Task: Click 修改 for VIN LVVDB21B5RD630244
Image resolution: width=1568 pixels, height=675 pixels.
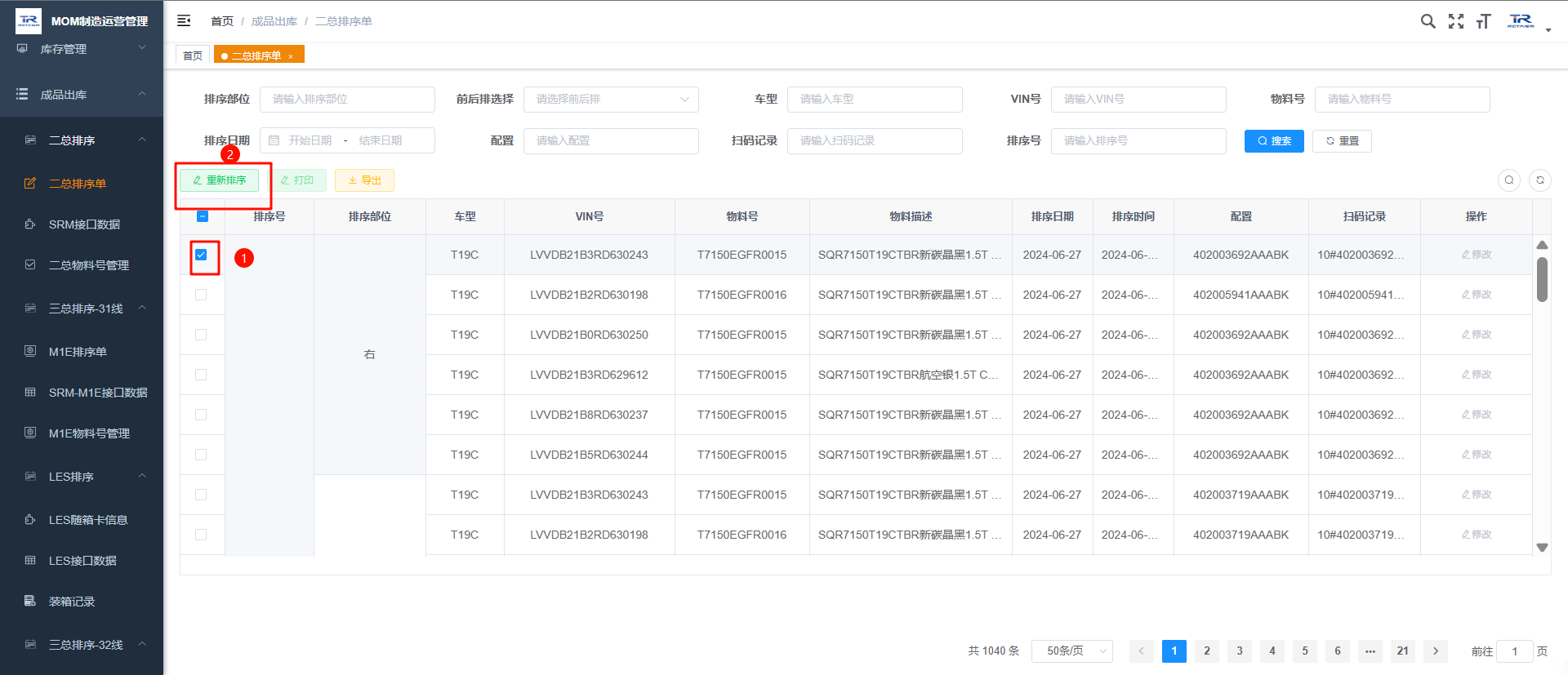Action: [1477, 455]
